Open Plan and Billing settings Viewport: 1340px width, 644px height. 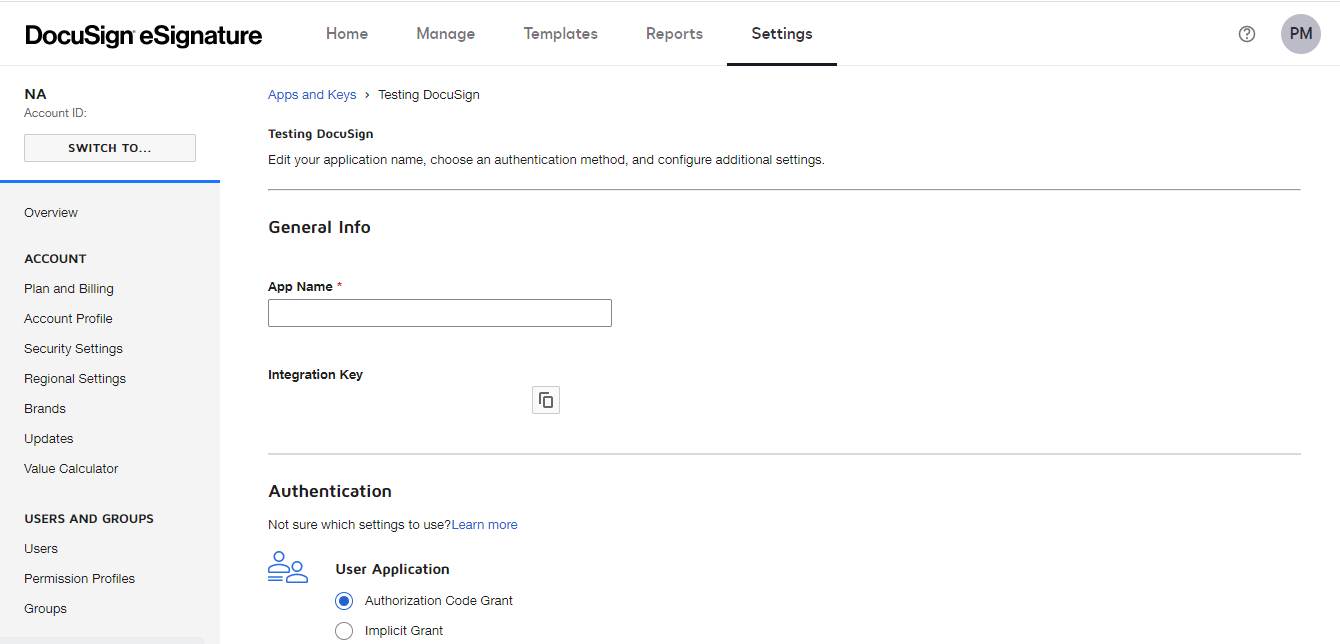(x=69, y=289)
